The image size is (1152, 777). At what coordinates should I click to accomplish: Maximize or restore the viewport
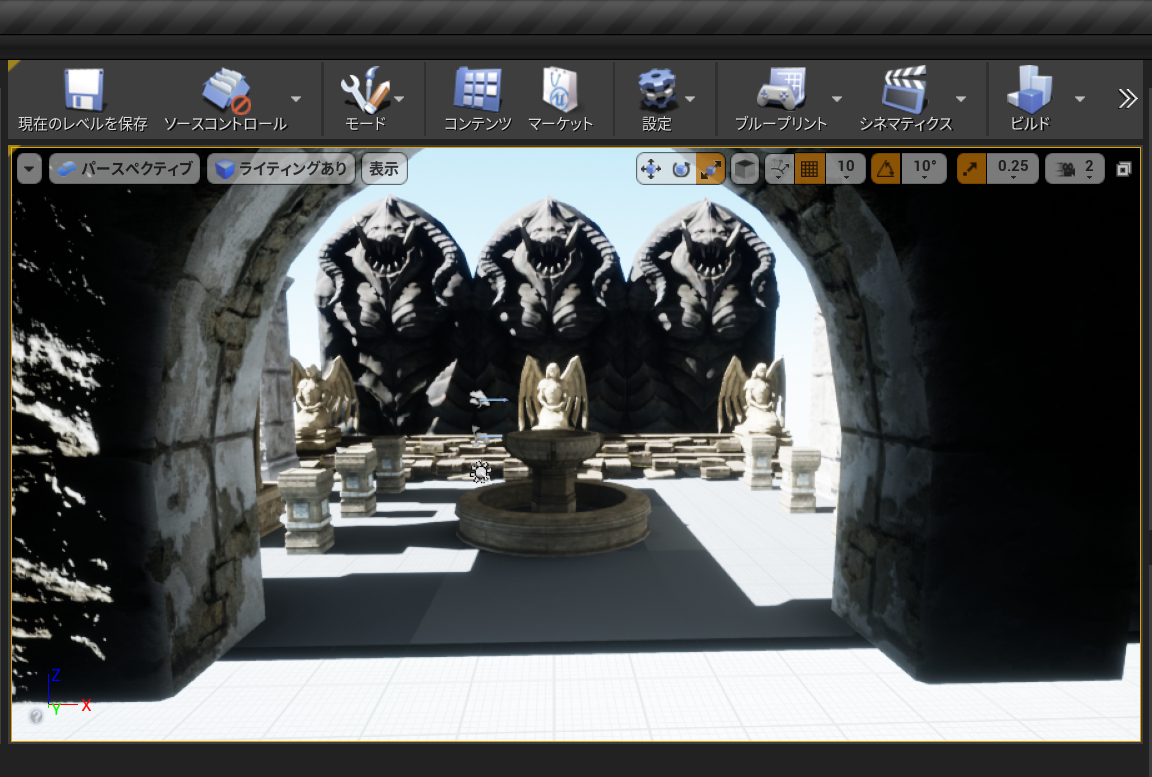pos(1123,170)
